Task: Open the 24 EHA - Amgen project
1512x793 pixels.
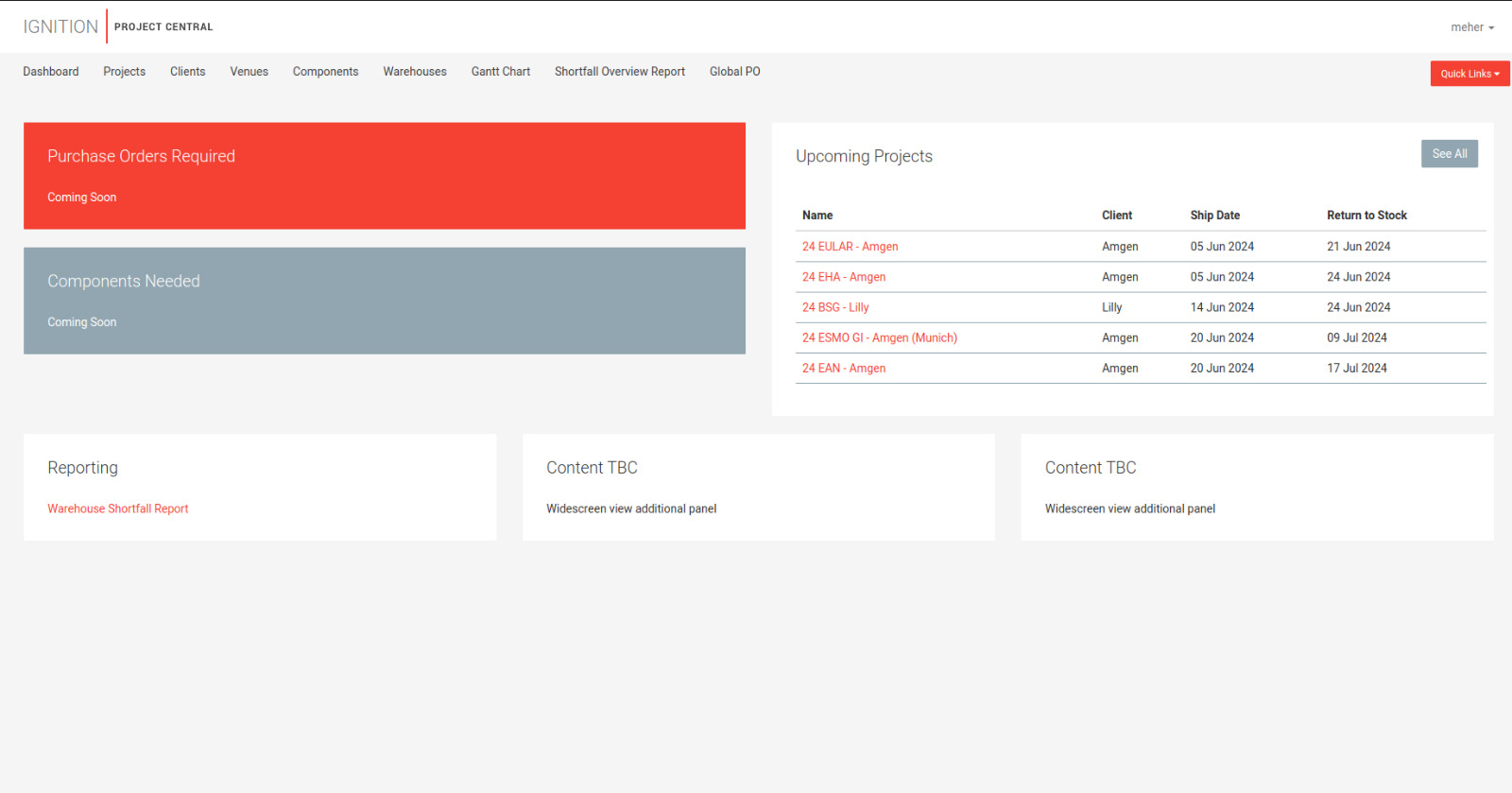Action: click(843, 277)
